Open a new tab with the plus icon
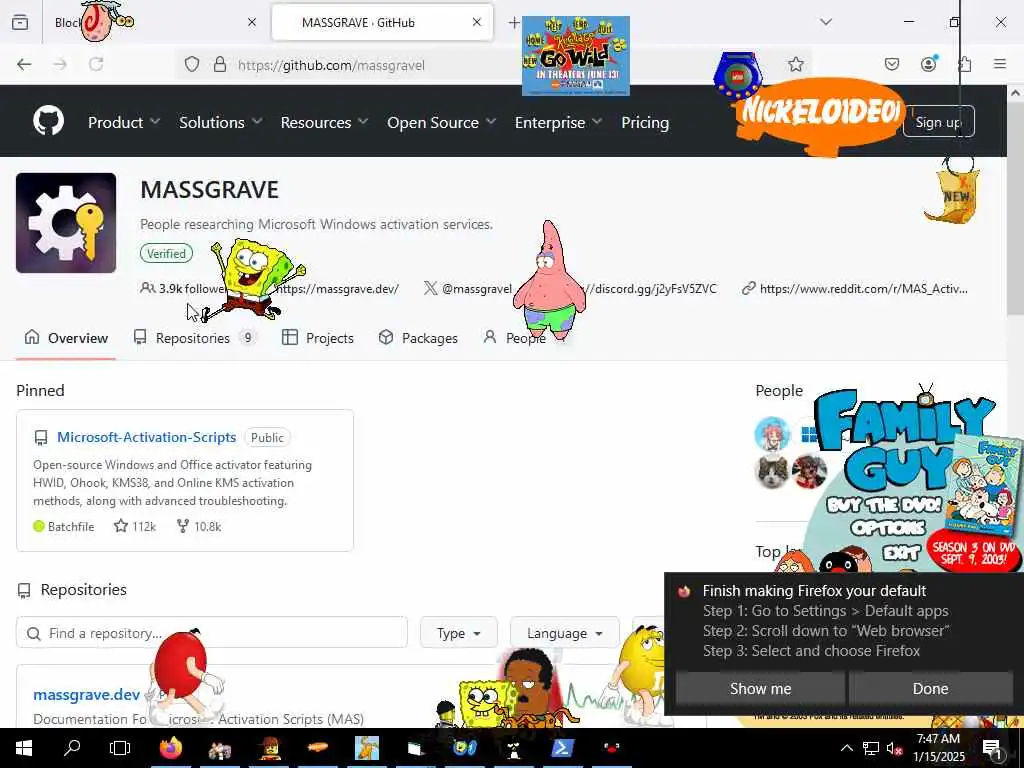The image size is (1024, 768). [514, 23]
